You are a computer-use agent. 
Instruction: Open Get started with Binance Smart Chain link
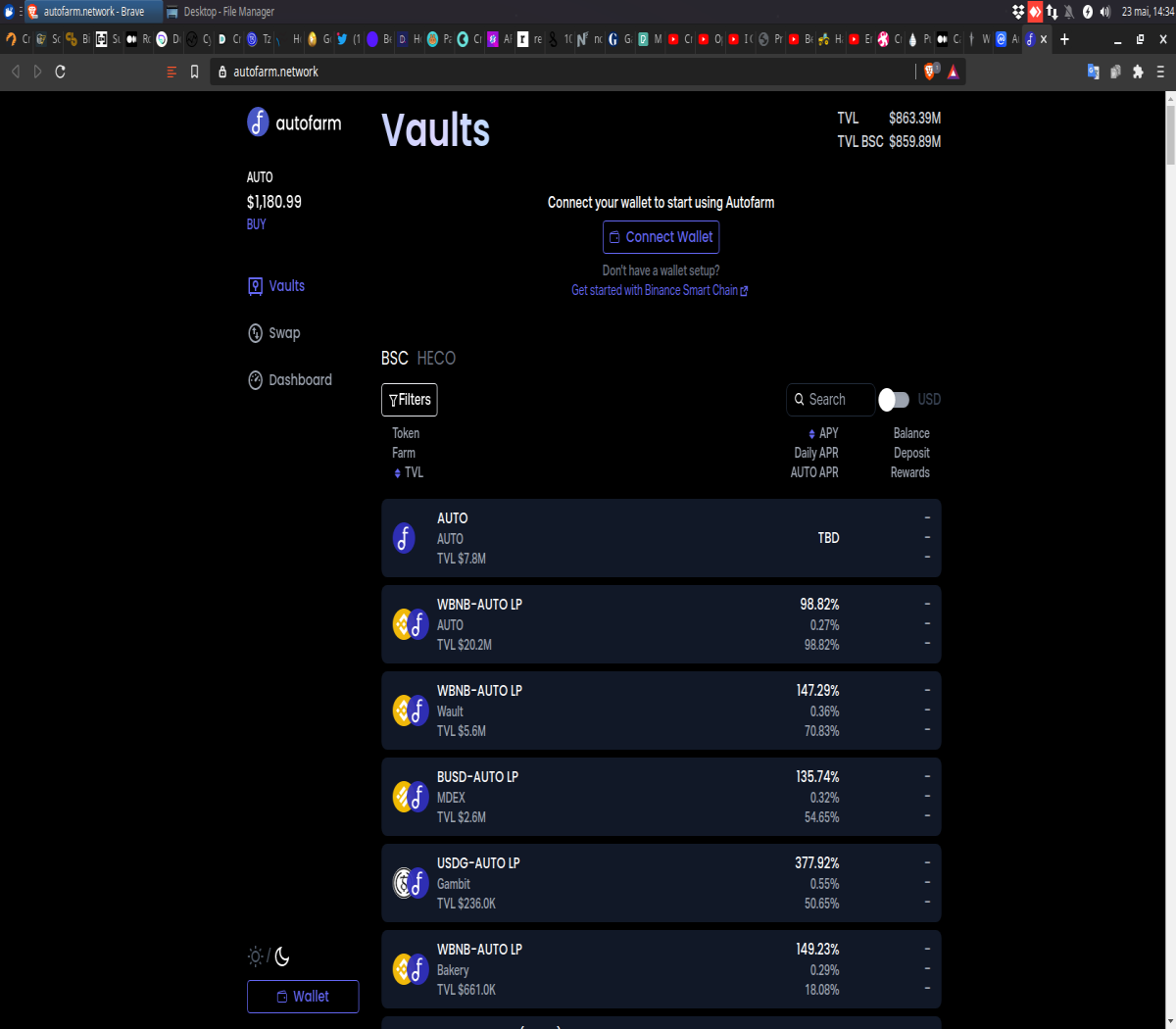[660, 290]
